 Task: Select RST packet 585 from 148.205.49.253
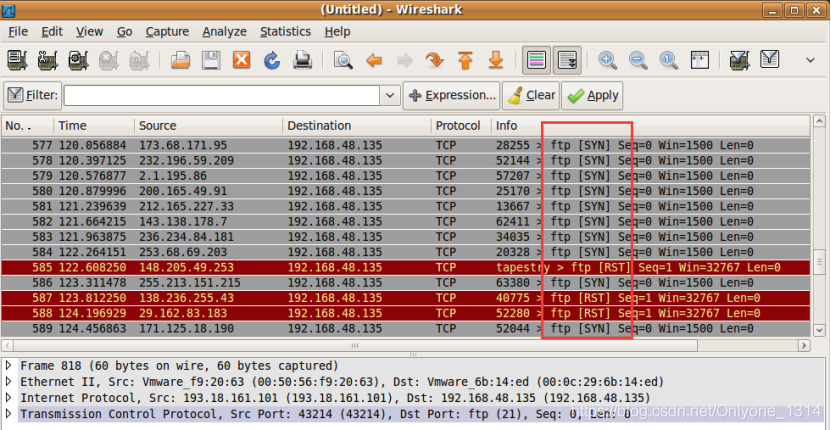pyautogui.click(x=406, y=267)
